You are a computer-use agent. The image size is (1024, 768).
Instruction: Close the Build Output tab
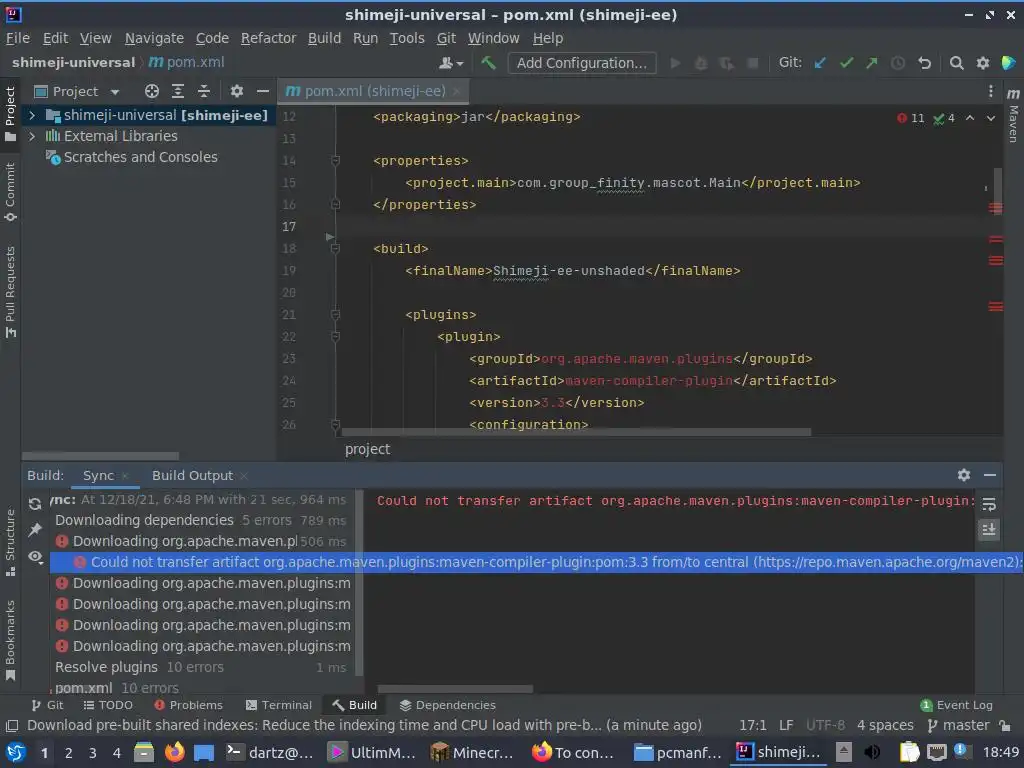tap(244, 477)
